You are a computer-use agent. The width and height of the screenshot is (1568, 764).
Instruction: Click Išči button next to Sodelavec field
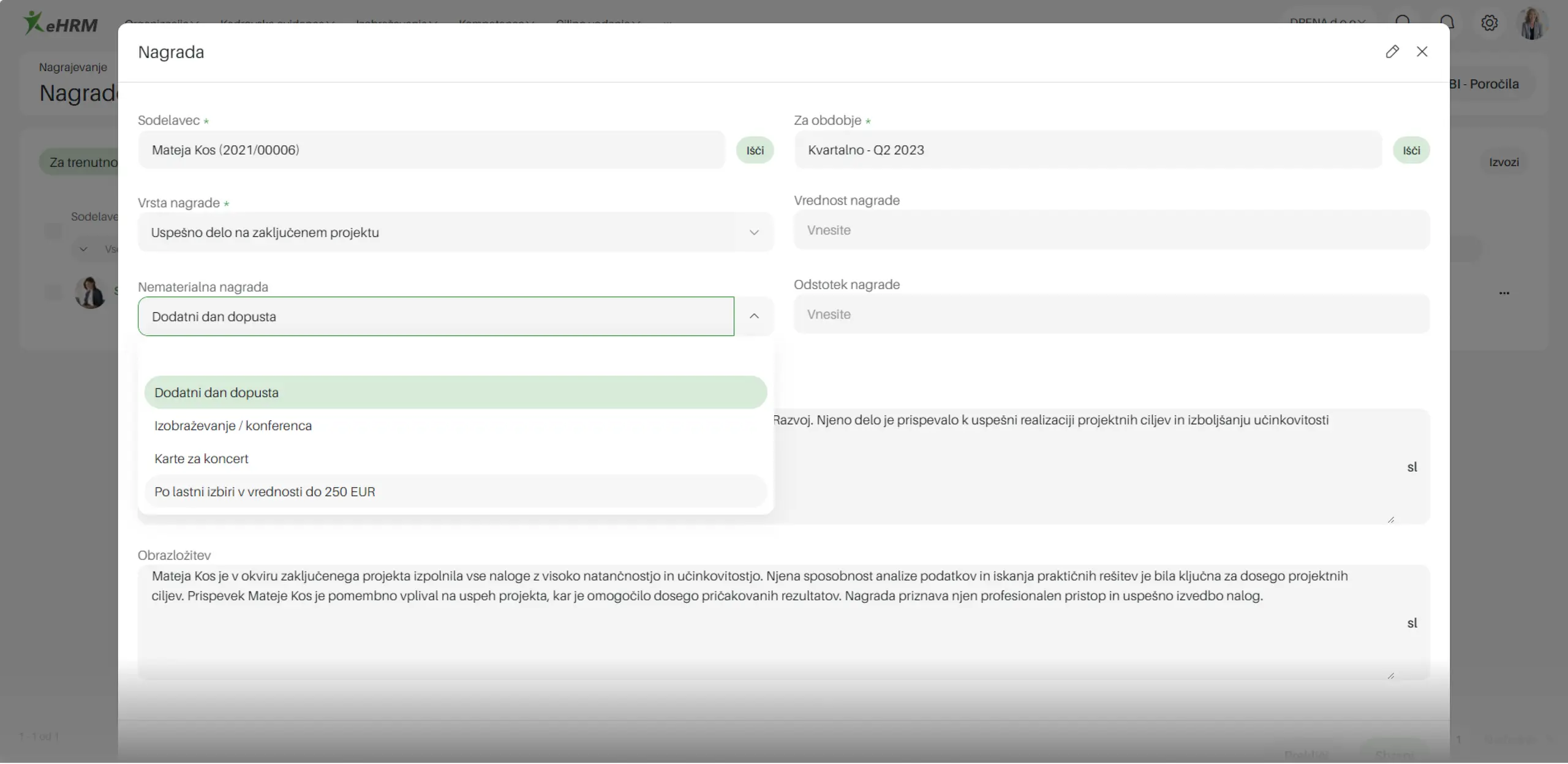755,151
